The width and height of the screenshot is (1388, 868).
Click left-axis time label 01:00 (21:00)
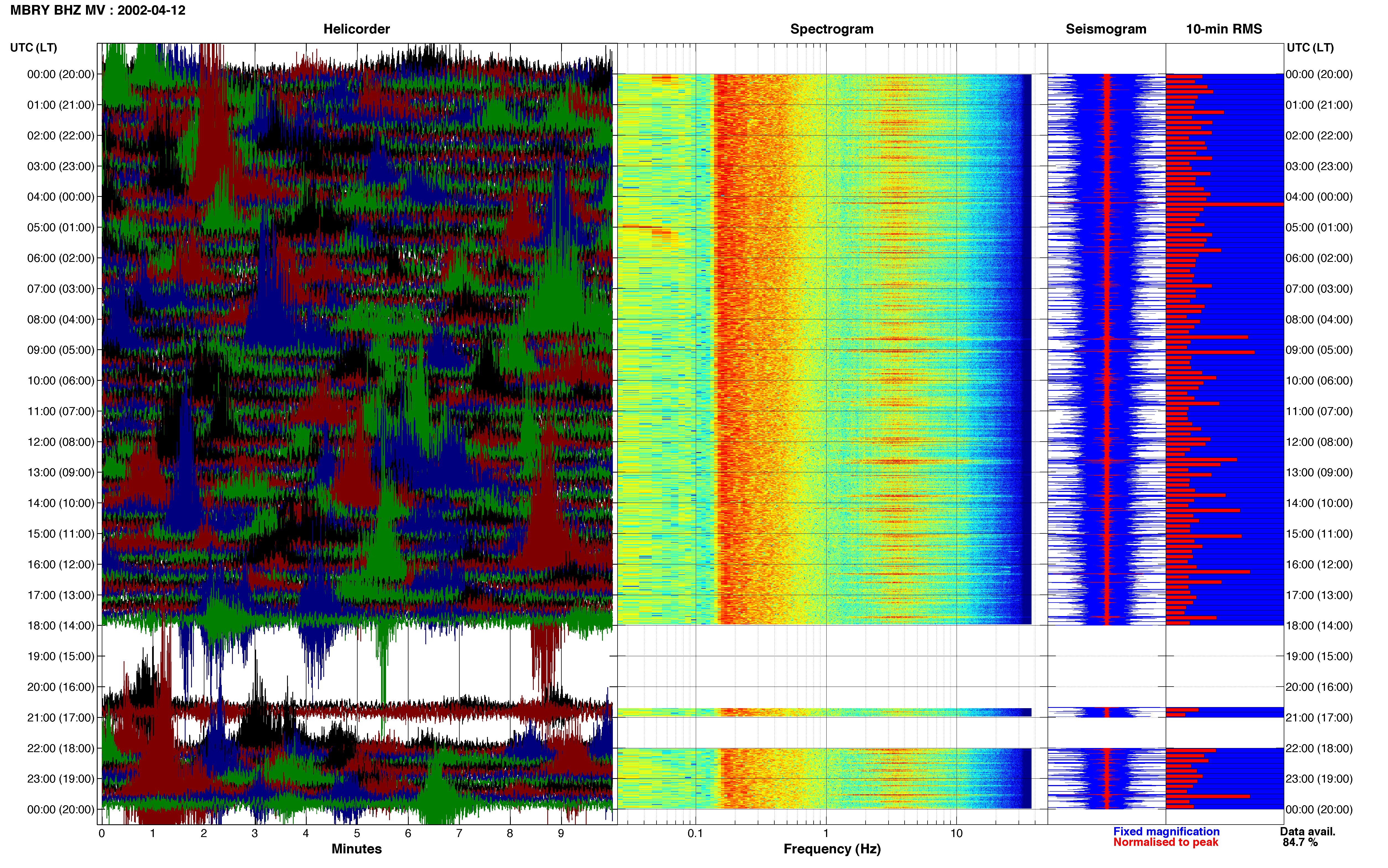[x=61, y=105]
